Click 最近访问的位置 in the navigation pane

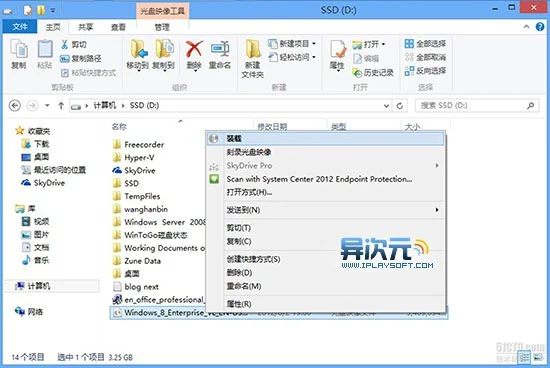[x=60, y=170]
